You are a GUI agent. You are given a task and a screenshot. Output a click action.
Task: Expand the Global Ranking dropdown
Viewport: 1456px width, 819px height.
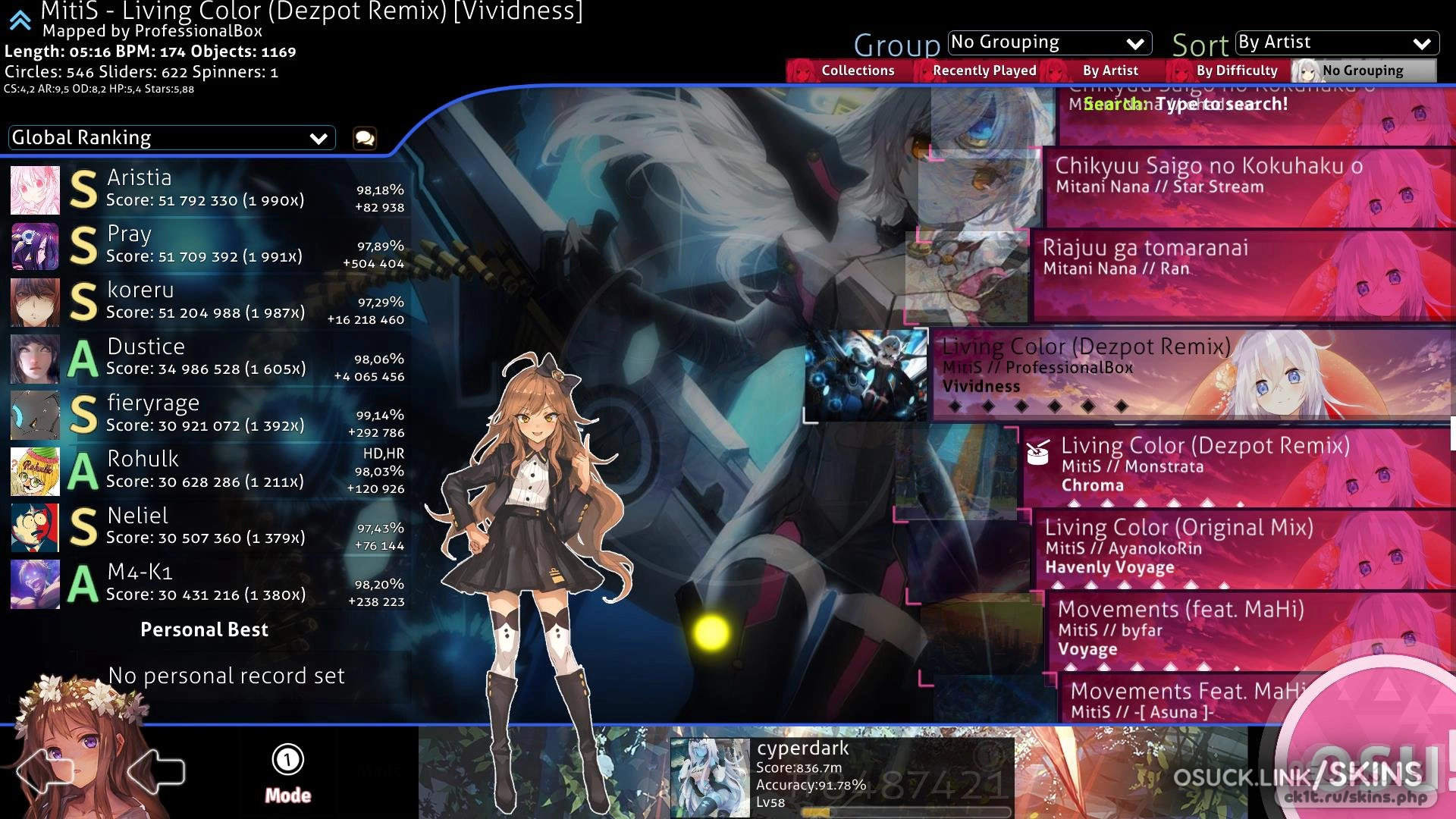point(171,138)
